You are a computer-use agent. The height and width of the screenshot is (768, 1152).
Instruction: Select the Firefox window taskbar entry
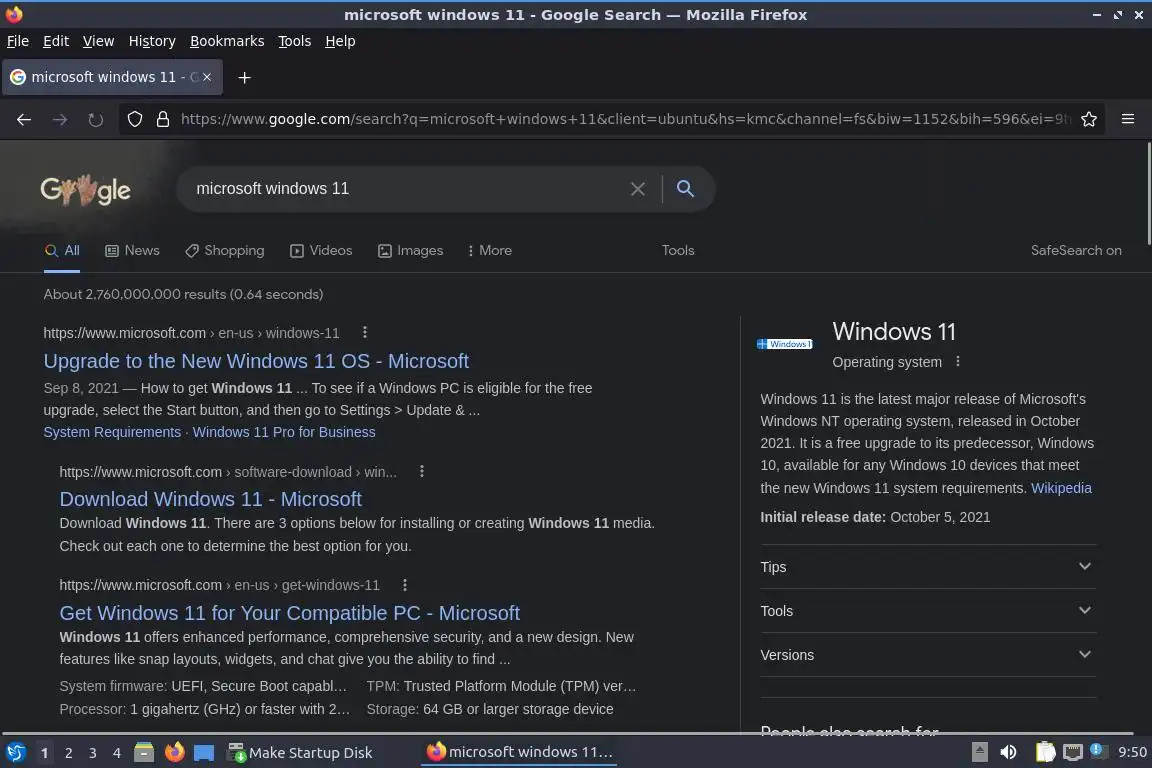coord(519,752)
